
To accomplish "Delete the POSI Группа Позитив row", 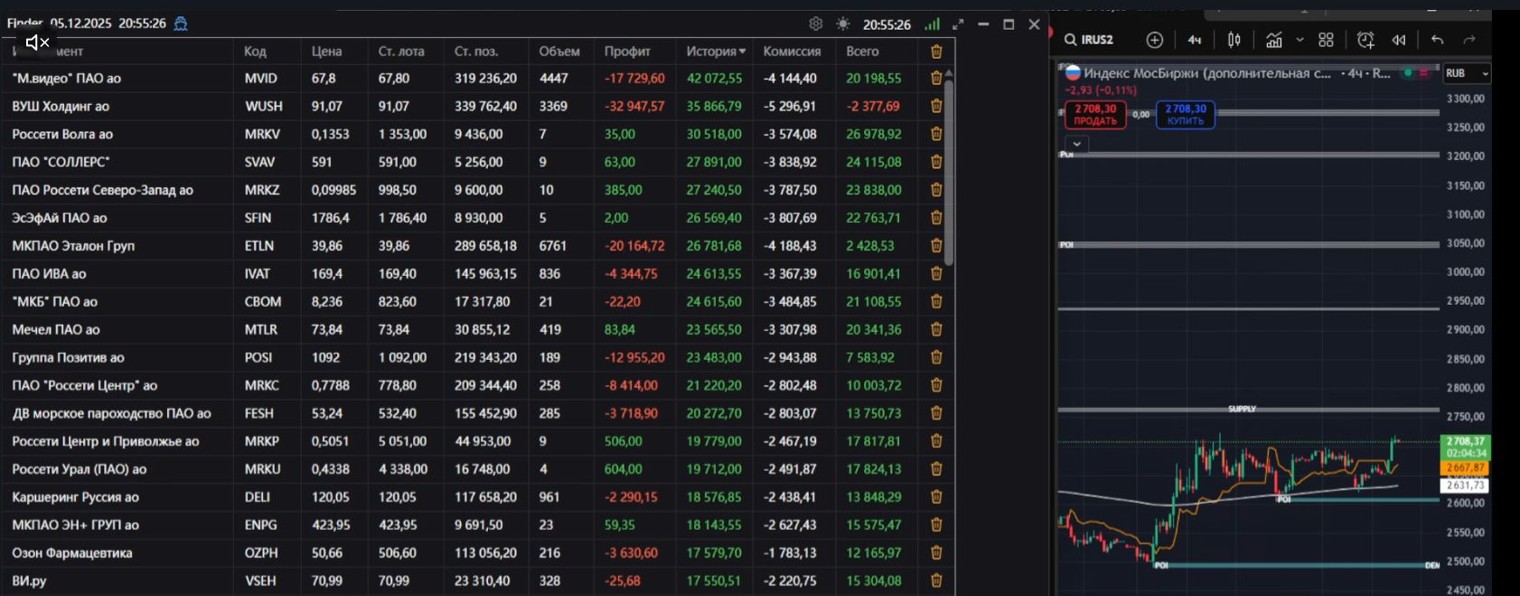I will 936,358.
